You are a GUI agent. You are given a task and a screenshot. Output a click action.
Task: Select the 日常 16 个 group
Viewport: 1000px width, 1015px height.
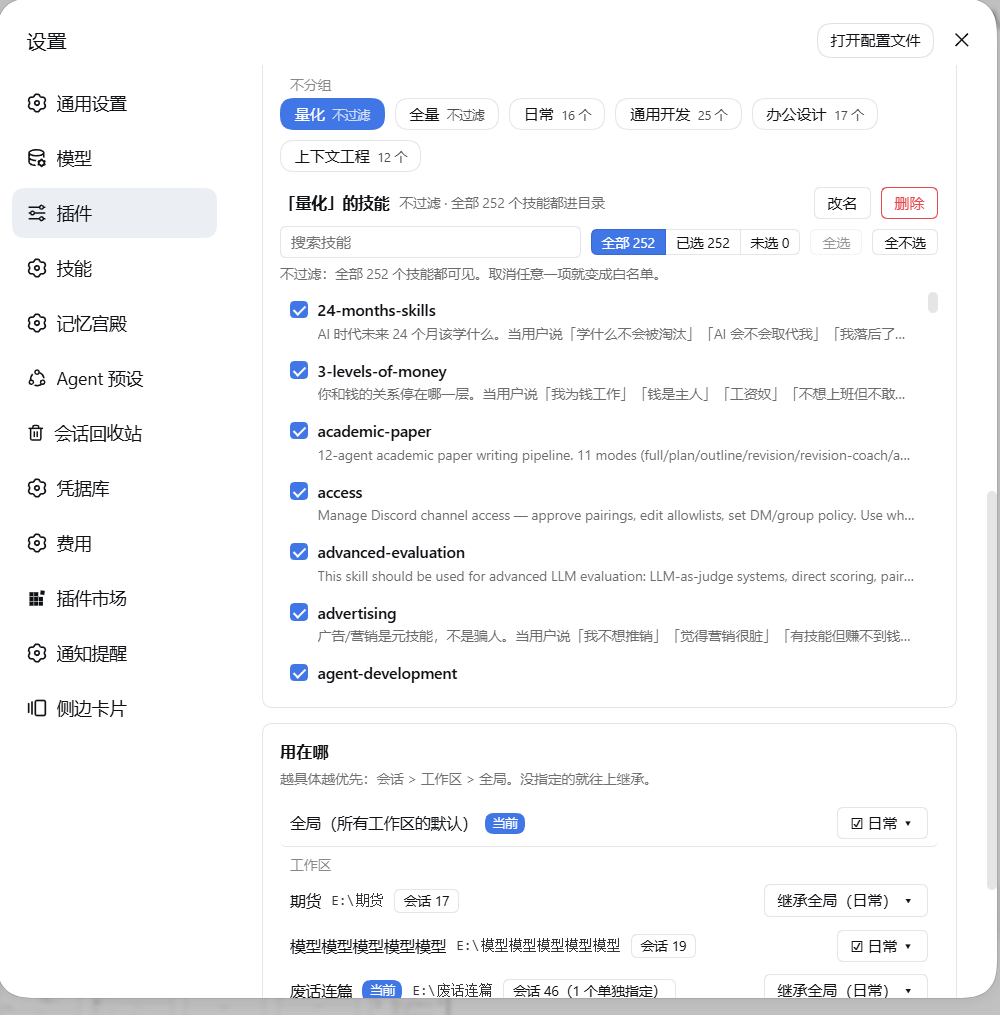(557, 115)
